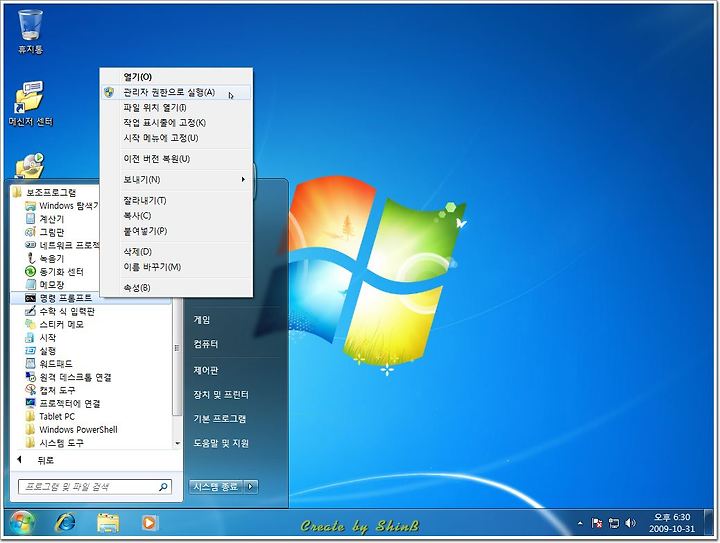Screen dimensions: 720x543
Task: Choose 복사(C) from context menu
Action: coord(176,216)
